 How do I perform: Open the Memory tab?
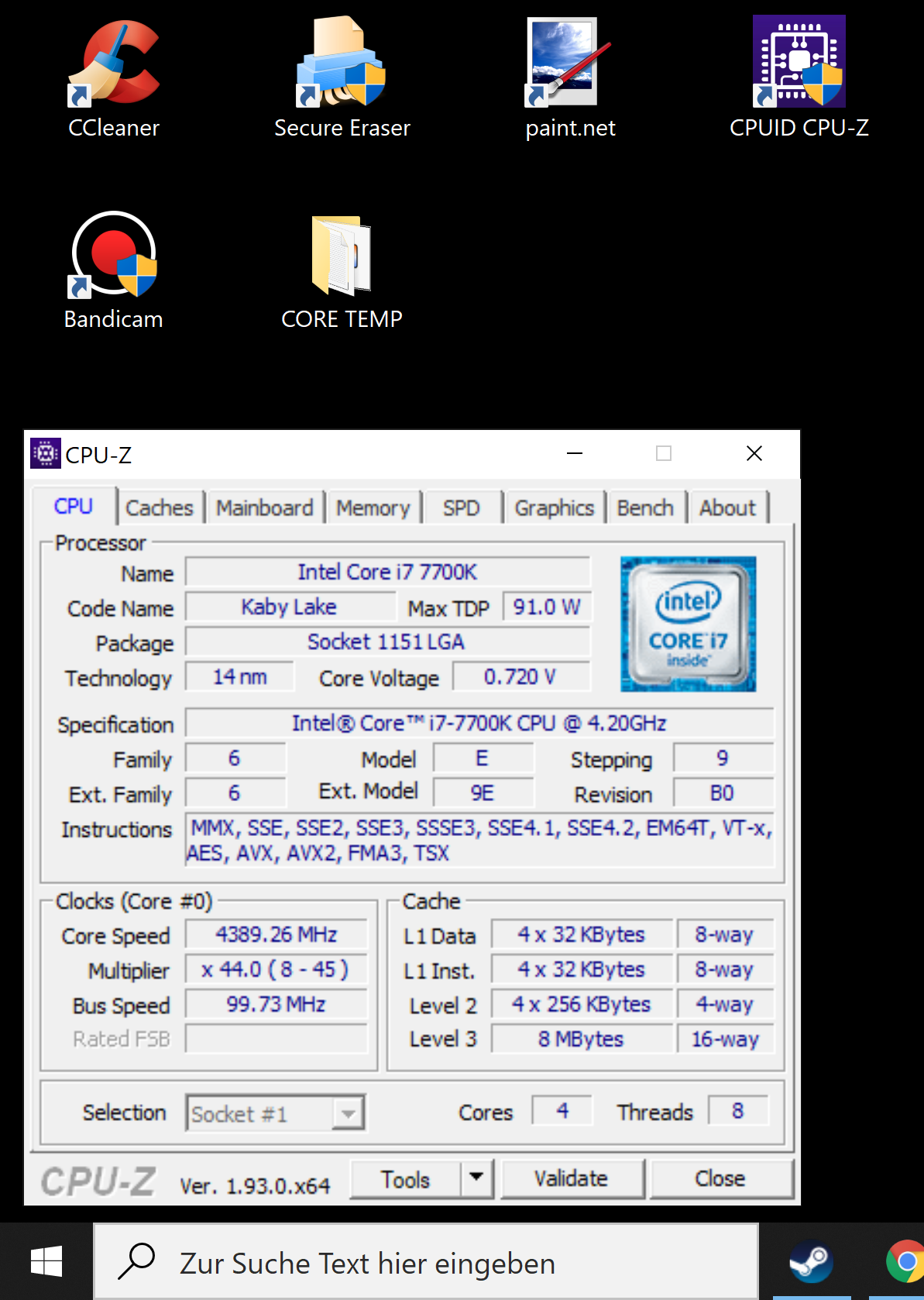373,508
